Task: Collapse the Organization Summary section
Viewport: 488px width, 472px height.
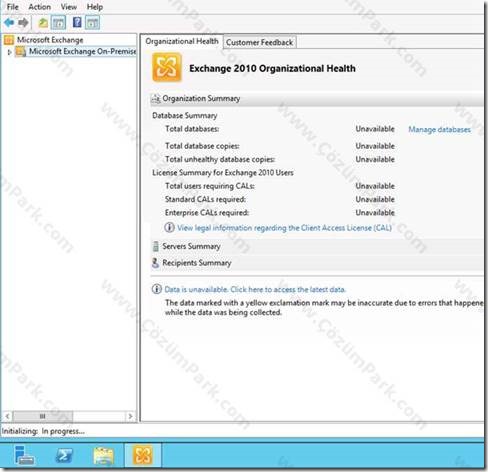Action: click(317, 99)
